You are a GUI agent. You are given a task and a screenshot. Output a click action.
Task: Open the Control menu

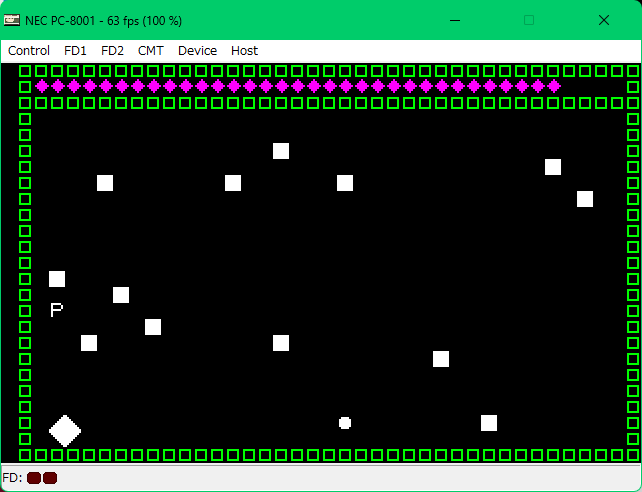(x=29, y=50)
